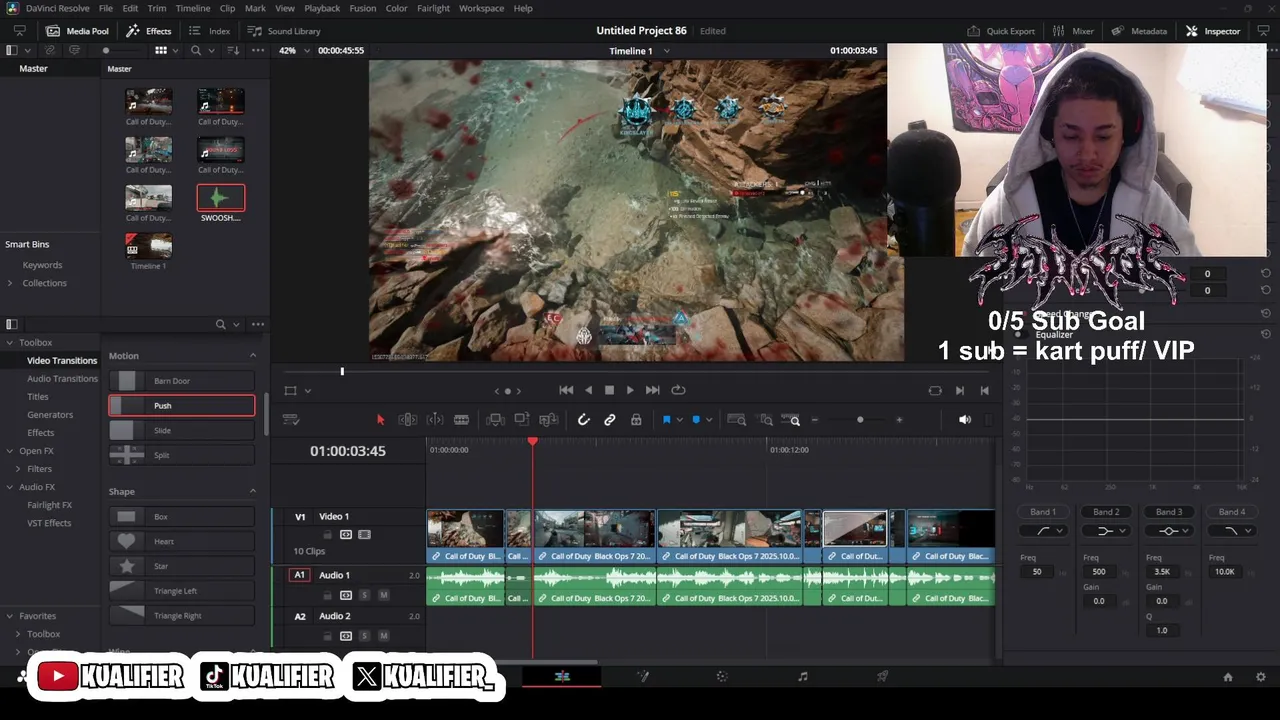
Task: Open the Workspace menu
Action: coord(481,8)
